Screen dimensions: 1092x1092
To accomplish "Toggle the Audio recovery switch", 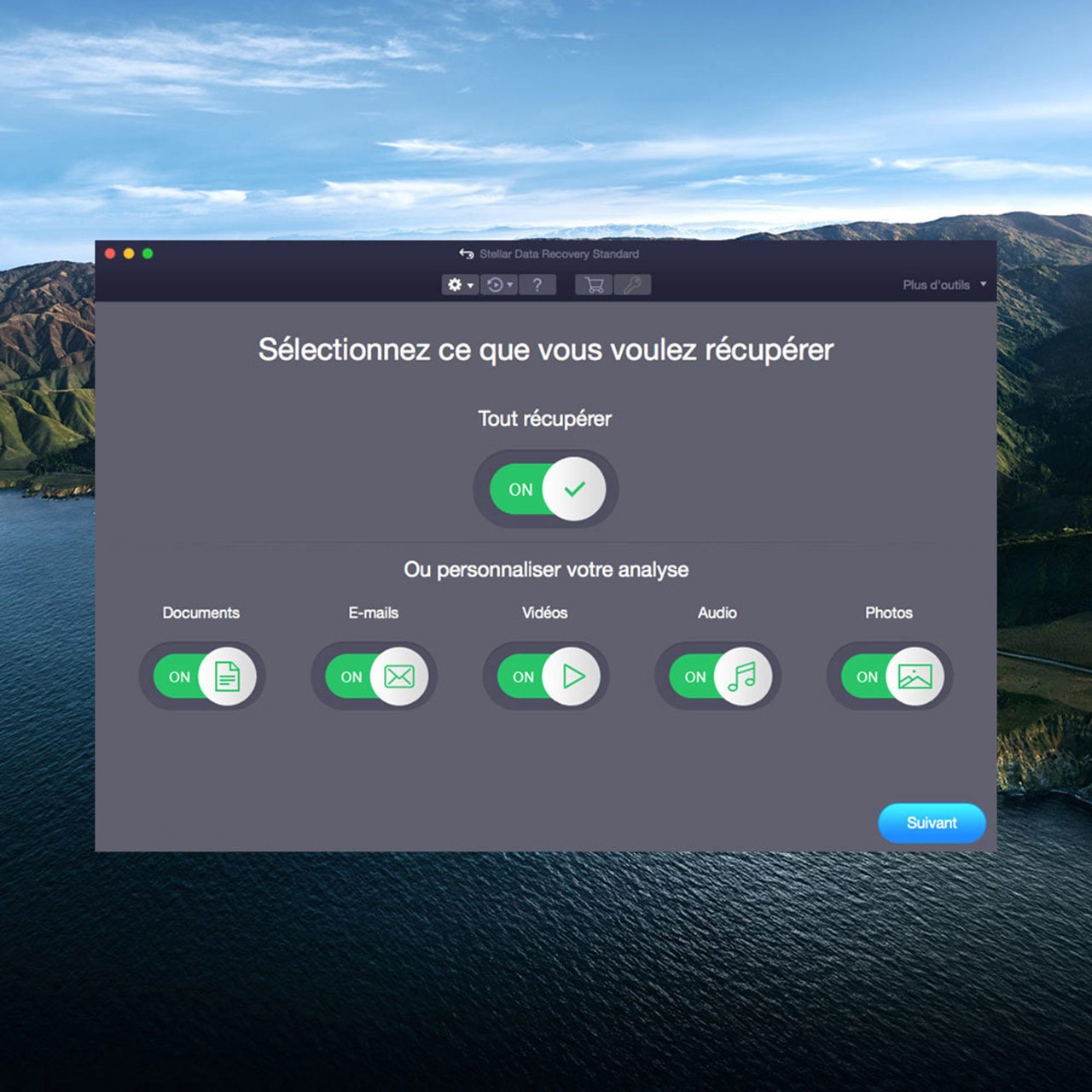I will click(720, 677).
